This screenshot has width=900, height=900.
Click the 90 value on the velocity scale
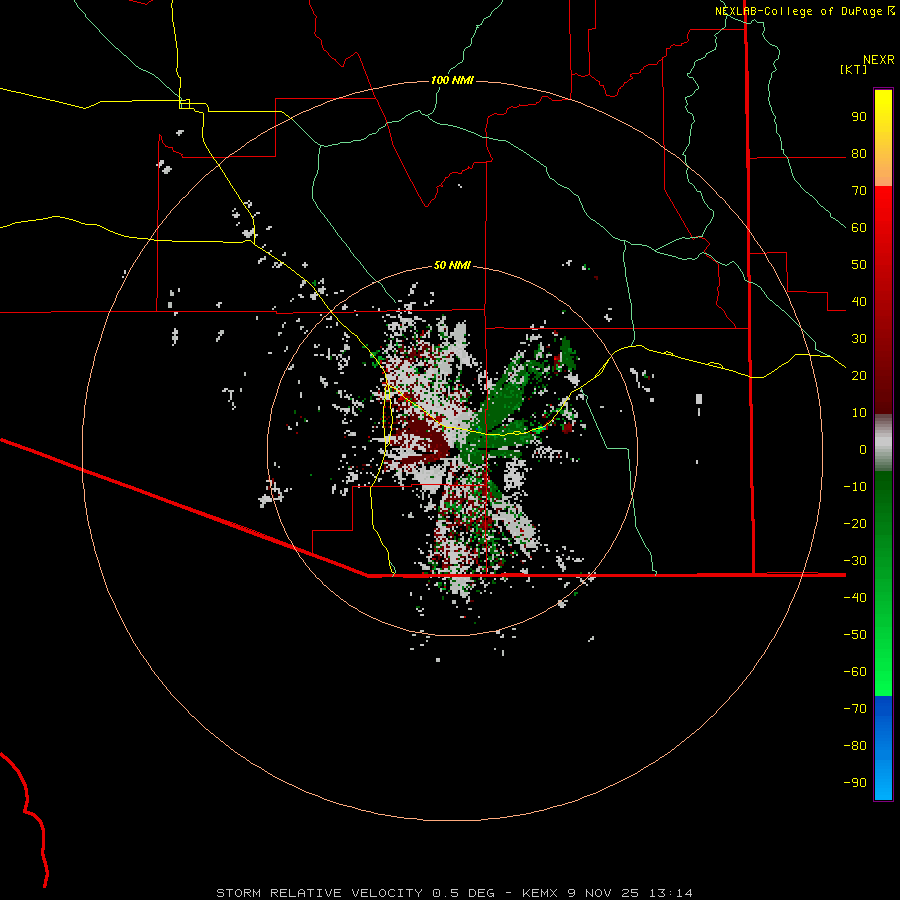pyautogui.click(x=859, y=117)
